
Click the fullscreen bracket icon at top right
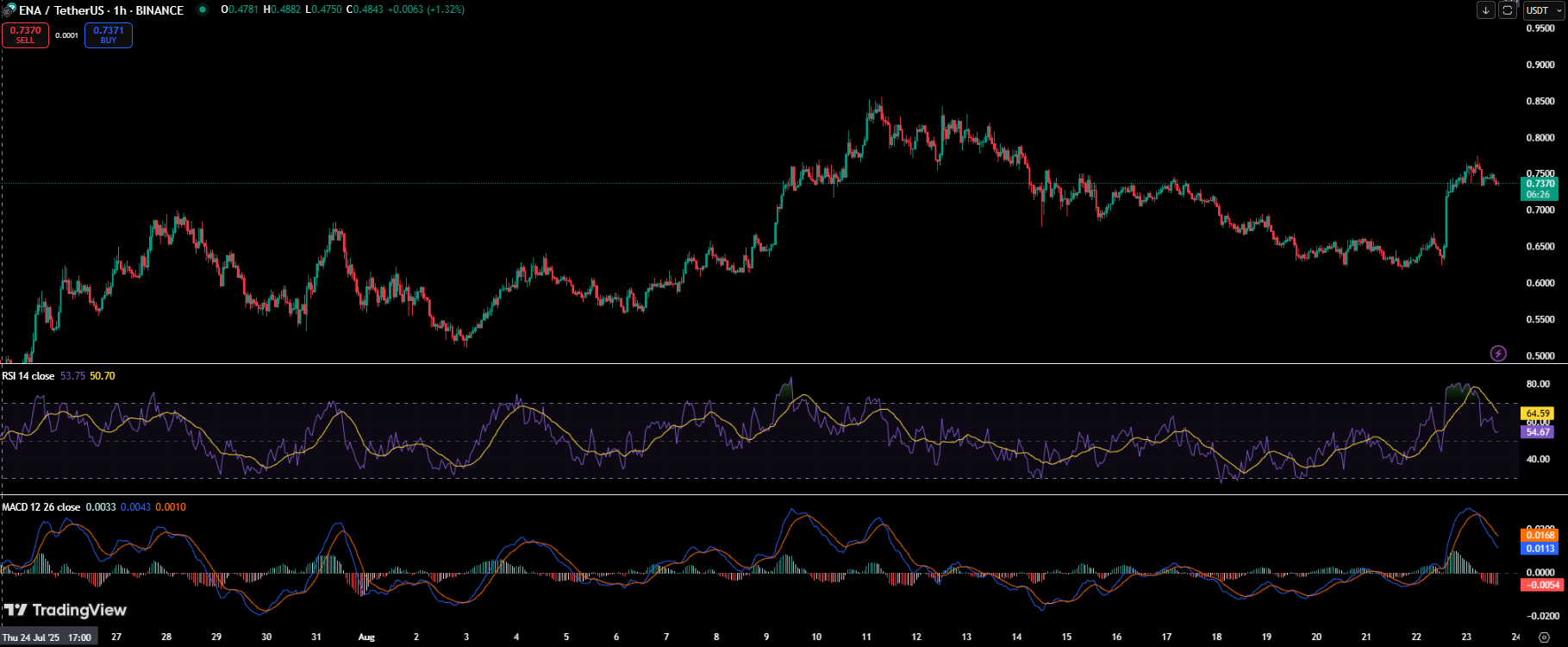tap(1507, 10)
